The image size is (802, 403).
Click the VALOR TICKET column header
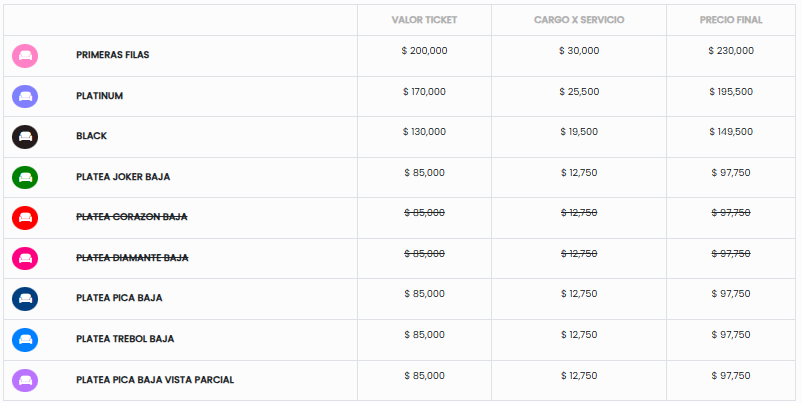tap(424, 20)
